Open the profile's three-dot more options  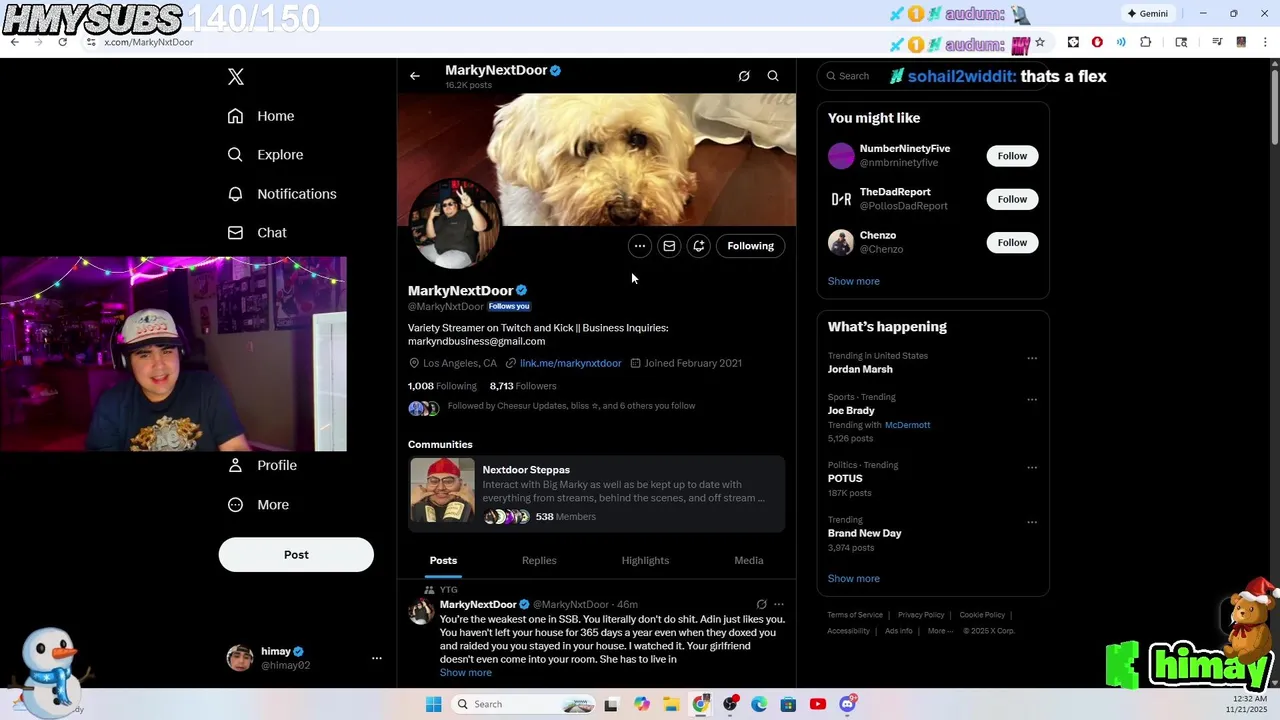[640, 246]
